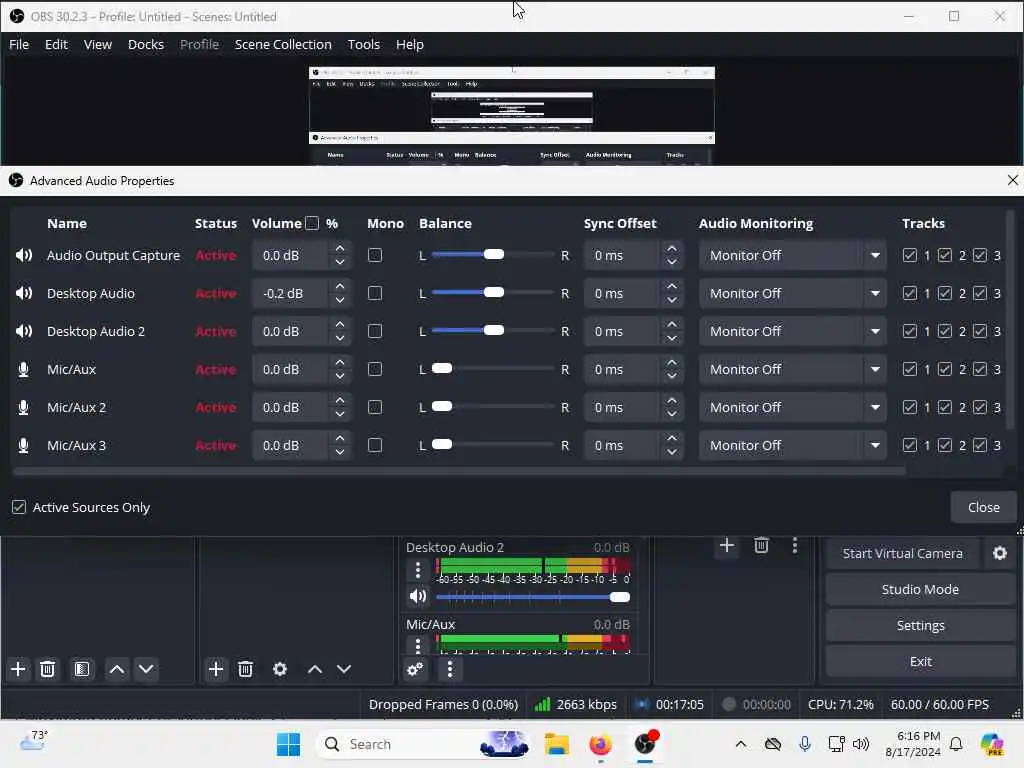Viewport: 1024px width, 768px height.
Task: Open Audio Monitoring dropdown for Mic/Aux
Action: pos(792,370)
